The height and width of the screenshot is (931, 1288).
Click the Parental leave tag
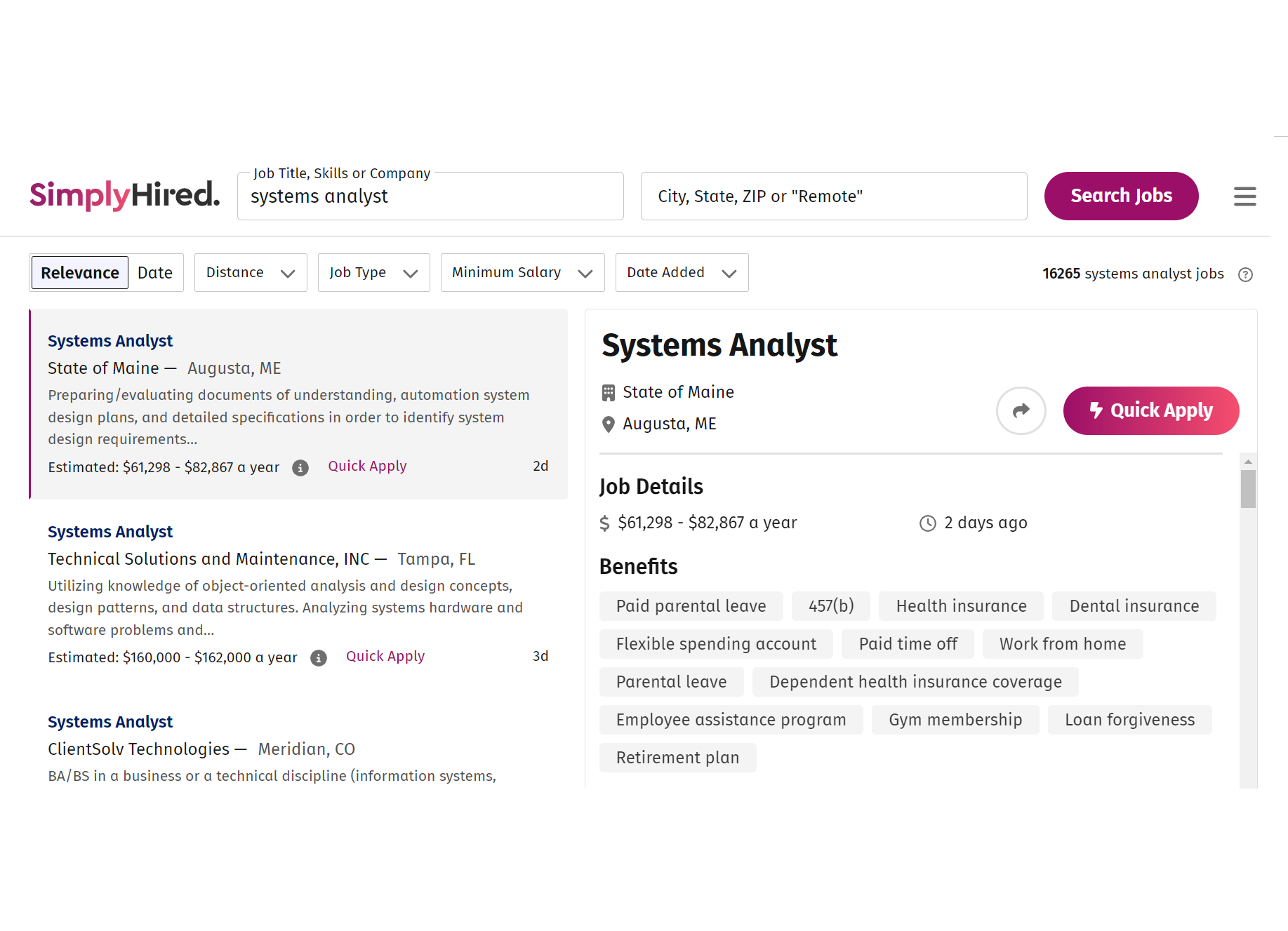click(672, 682)
